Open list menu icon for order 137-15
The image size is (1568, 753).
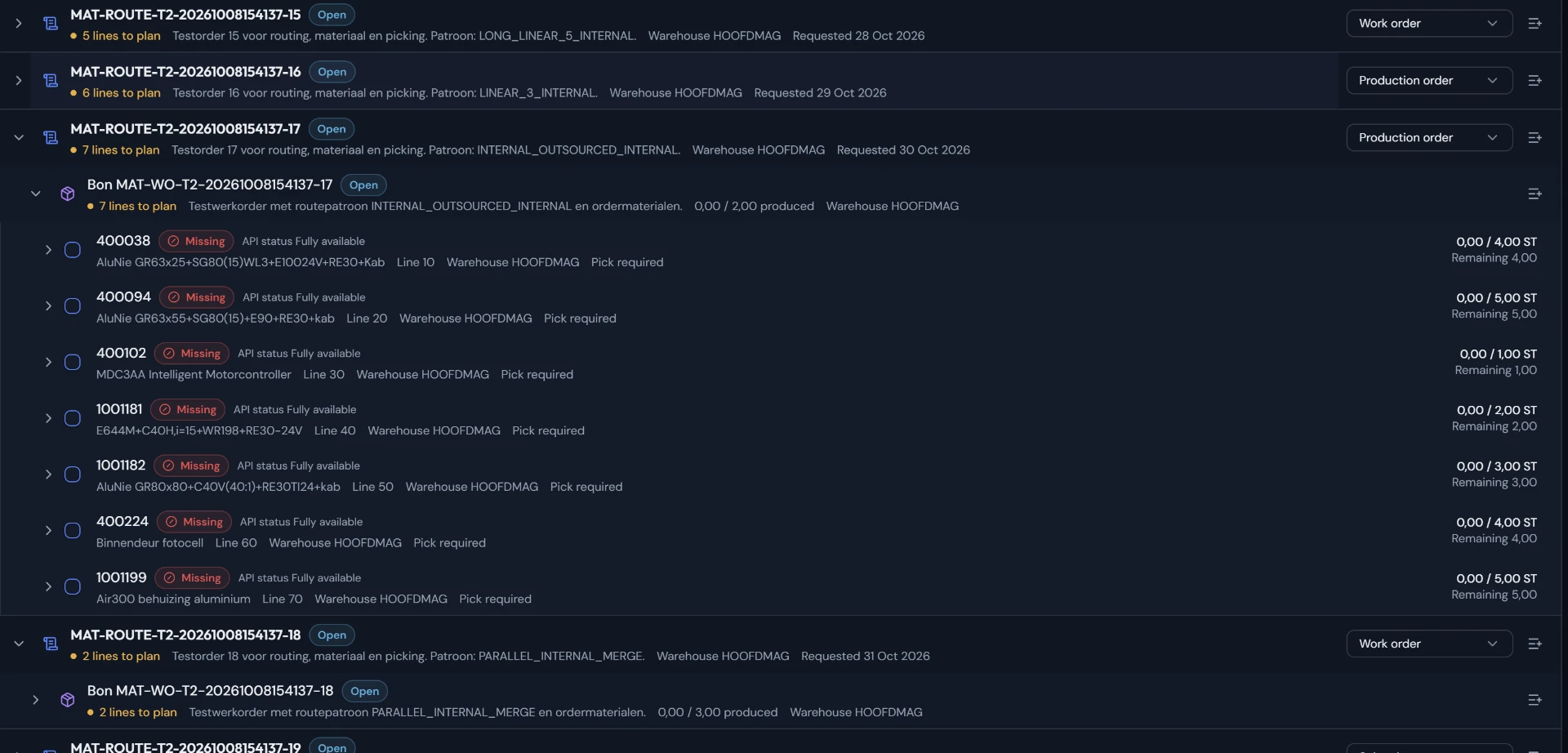1535,24
